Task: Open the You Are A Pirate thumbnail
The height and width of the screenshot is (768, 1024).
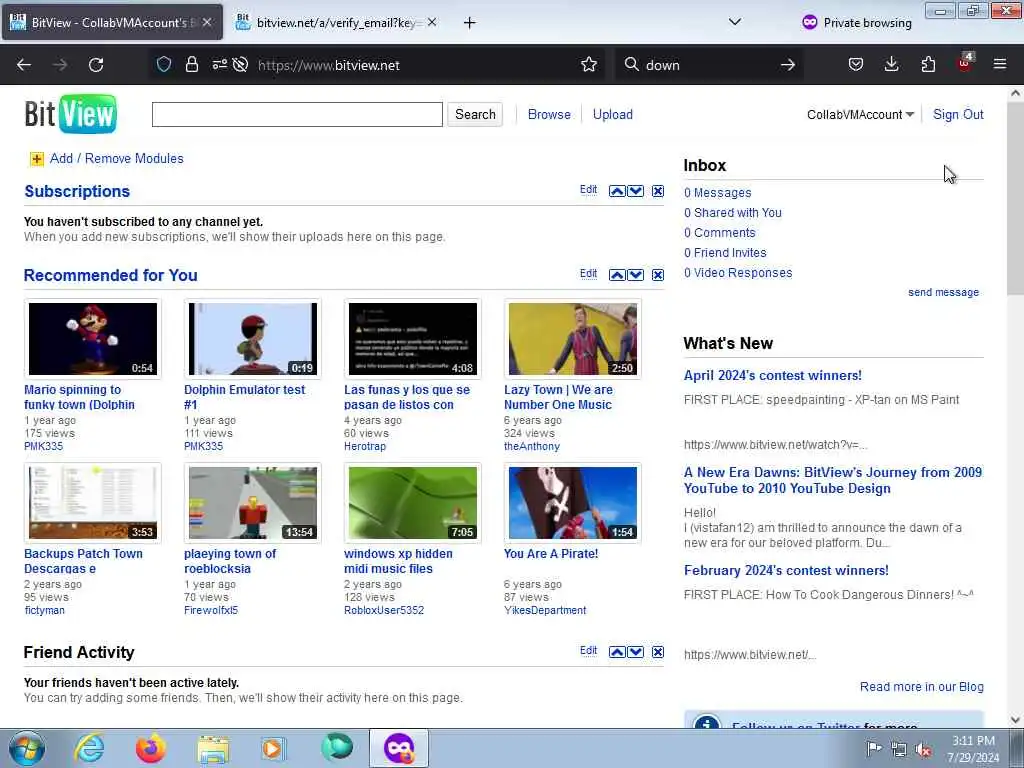Action: coord(573,503)
